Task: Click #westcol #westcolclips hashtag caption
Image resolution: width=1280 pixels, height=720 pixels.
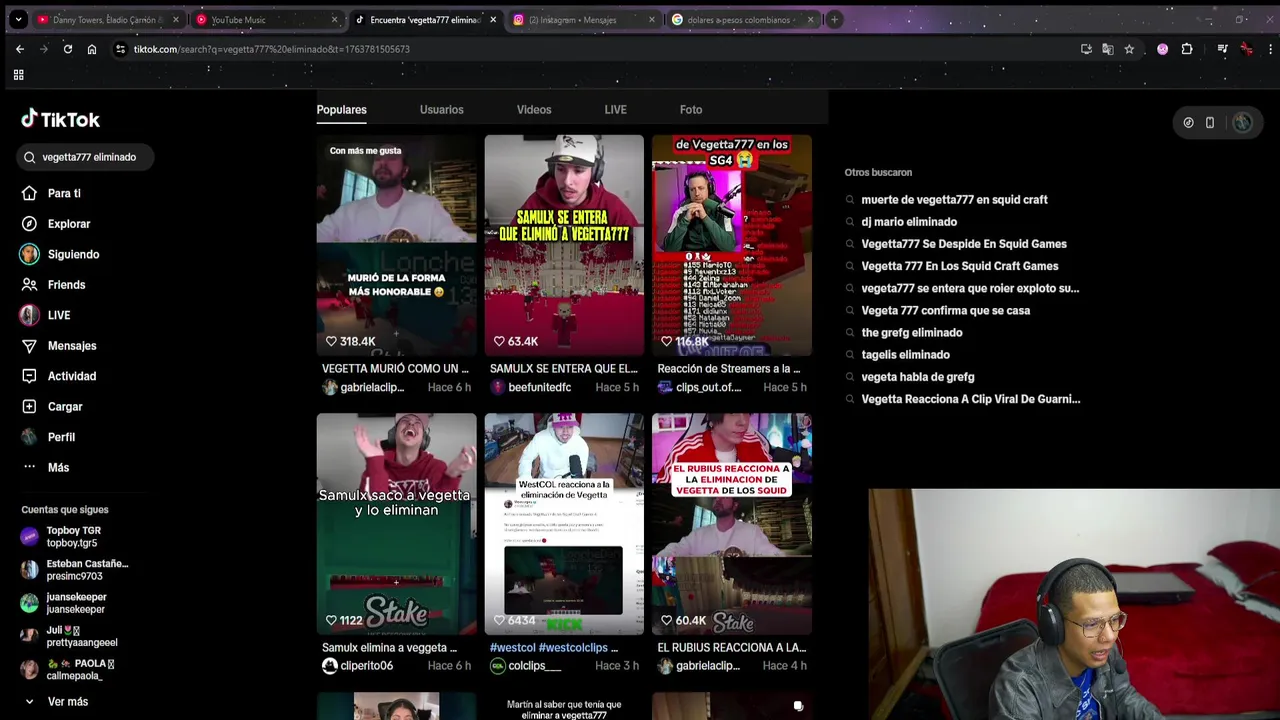Action: (554, 648)
